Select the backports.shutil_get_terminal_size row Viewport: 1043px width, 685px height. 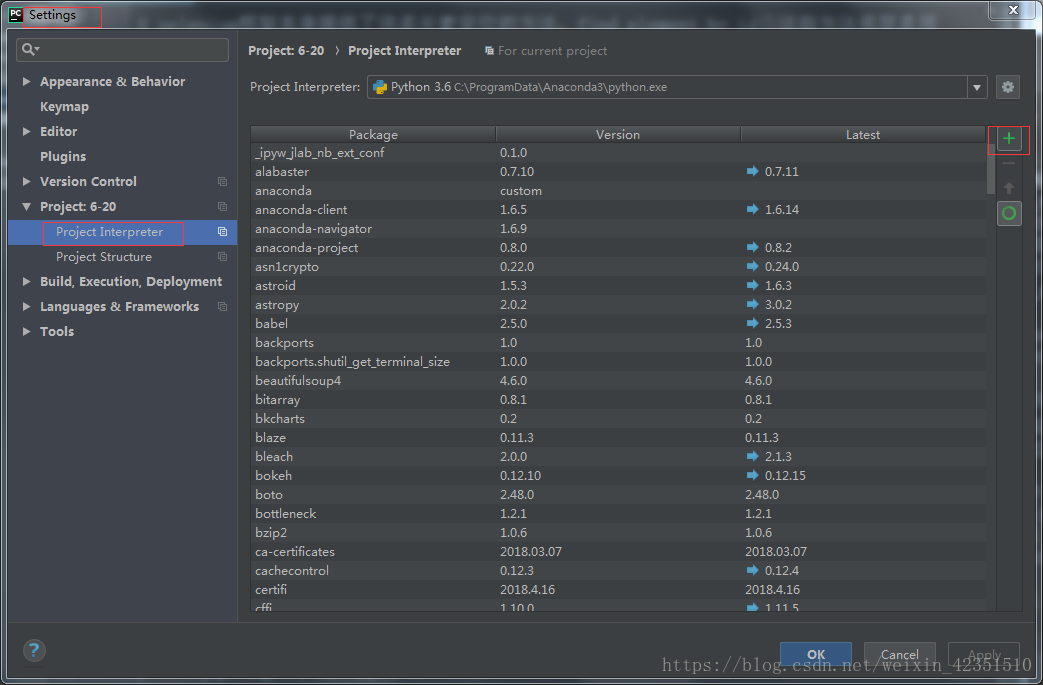[x=619, y=361]
